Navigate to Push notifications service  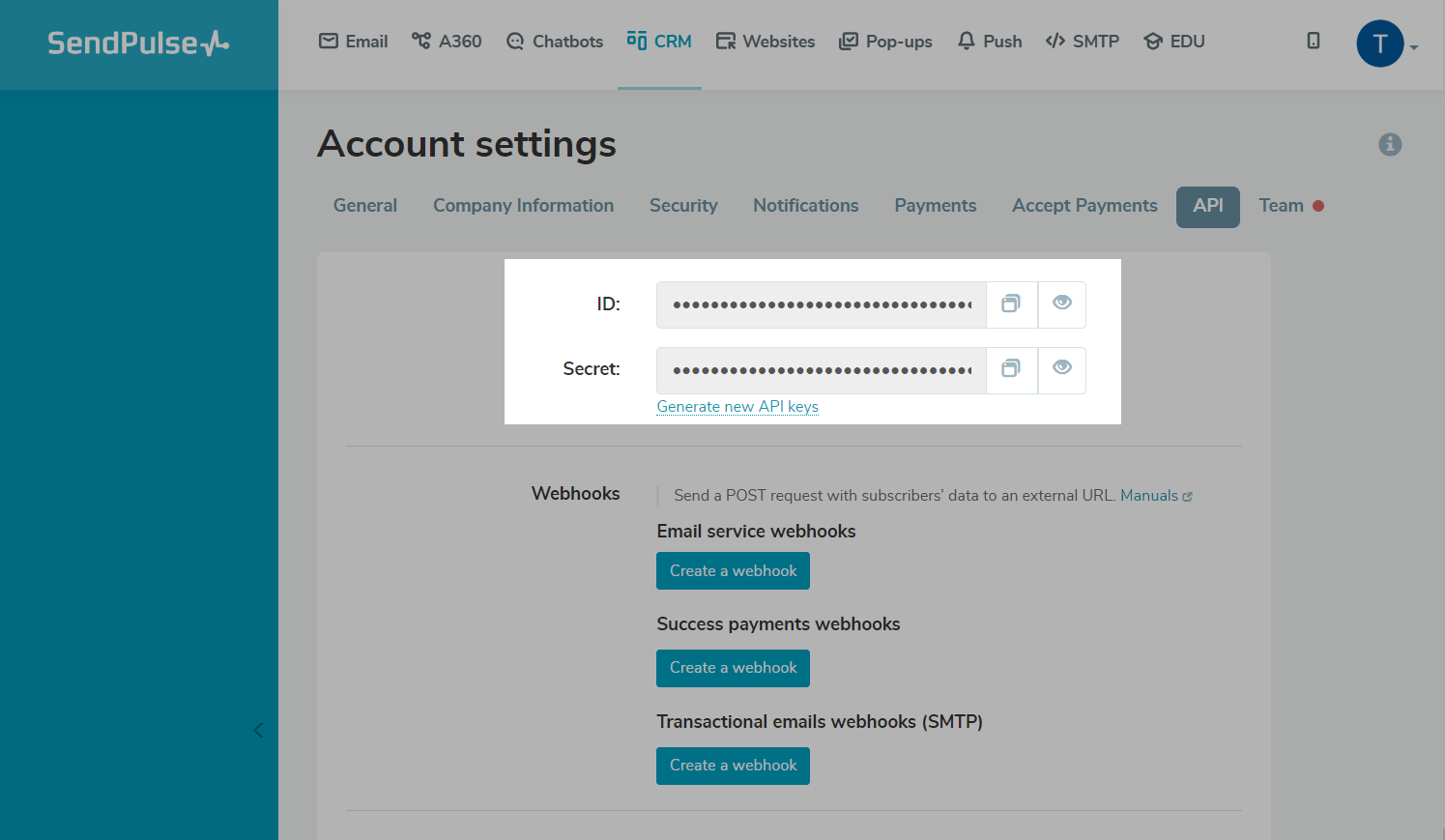point(990,42)
